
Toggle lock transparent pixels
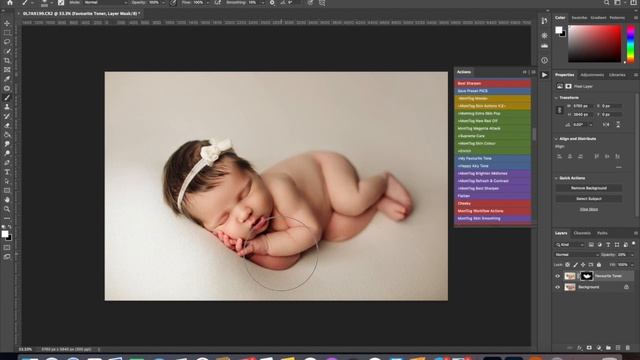click(x=568, y=265)
